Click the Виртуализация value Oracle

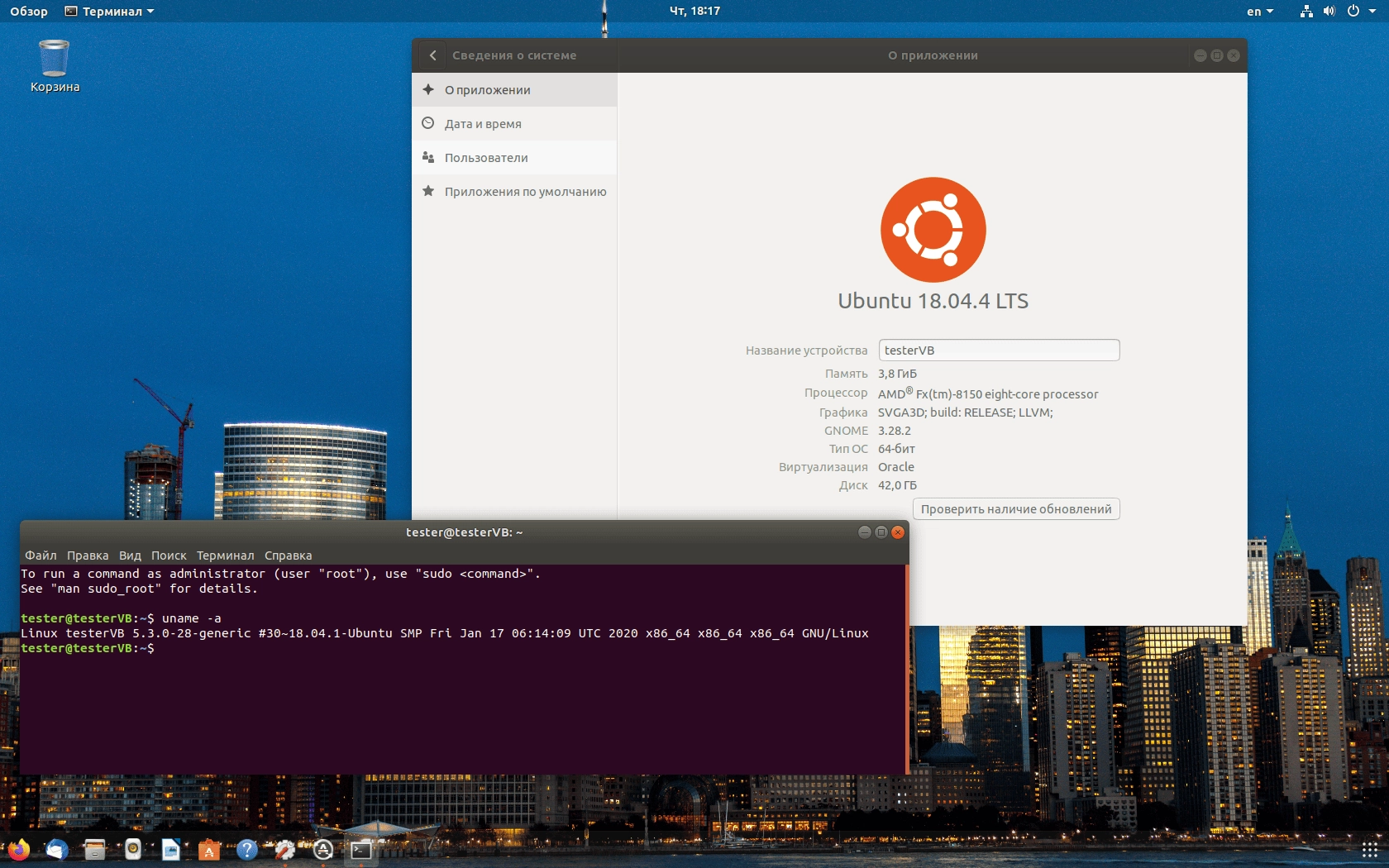coord(896,467)
